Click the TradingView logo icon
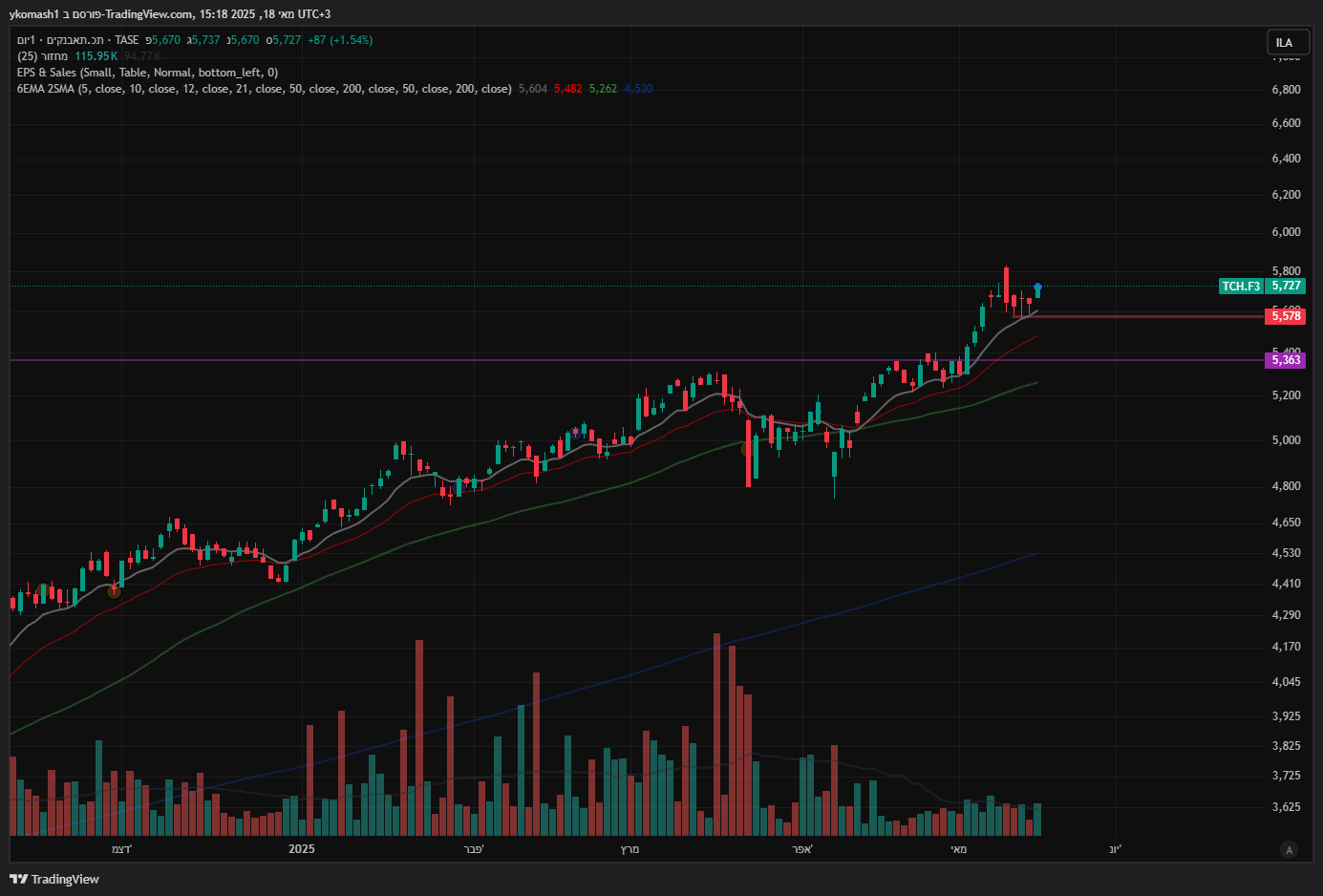The image size is (1323, 896). [x=18, y=879]
